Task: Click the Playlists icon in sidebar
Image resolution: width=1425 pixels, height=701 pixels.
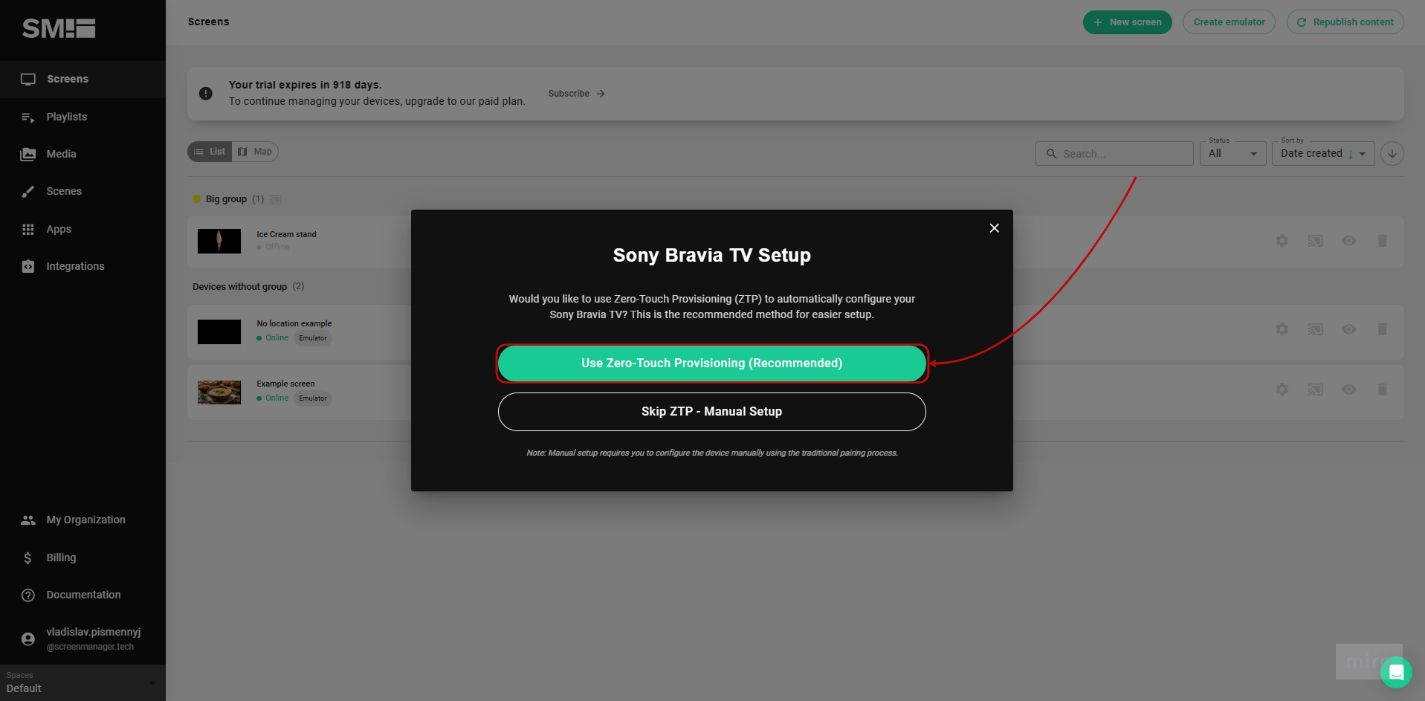Action: tap(28, 117)
